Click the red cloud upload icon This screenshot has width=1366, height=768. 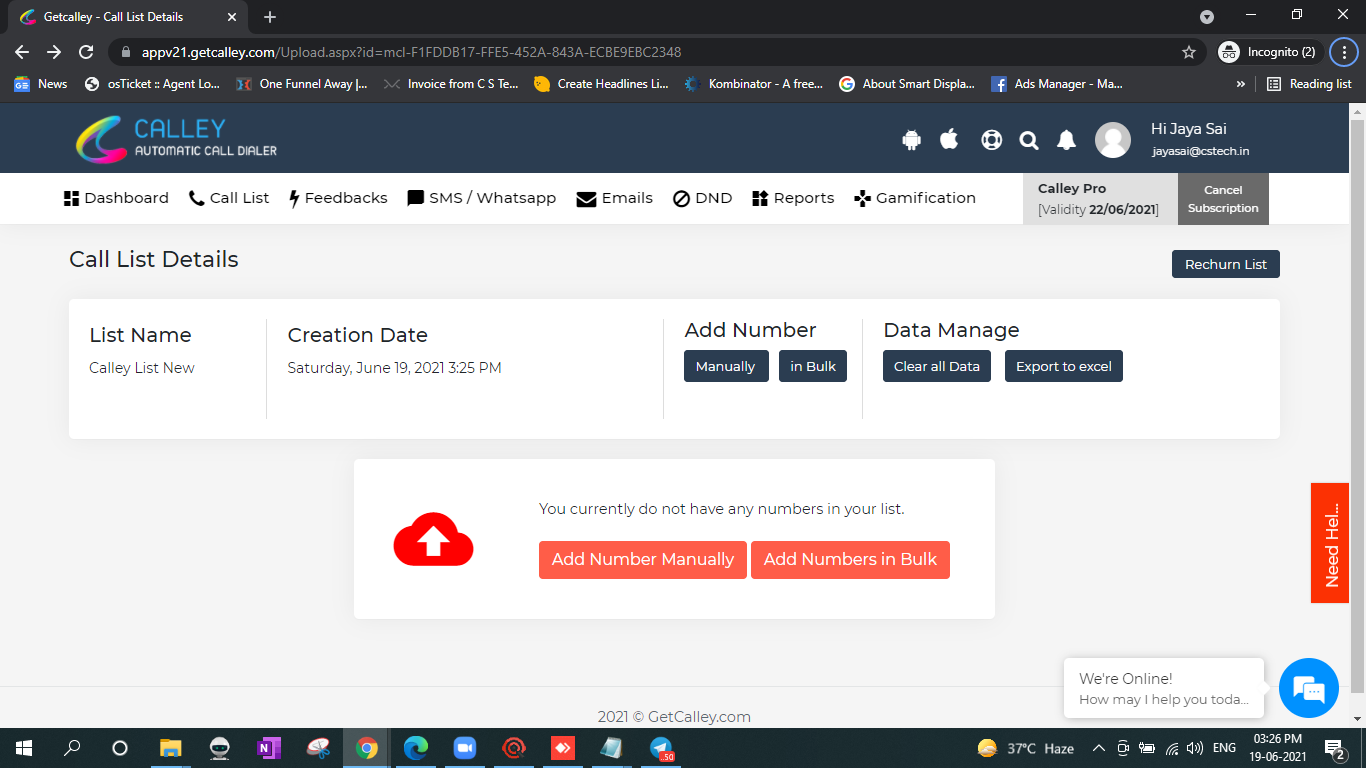433,539
